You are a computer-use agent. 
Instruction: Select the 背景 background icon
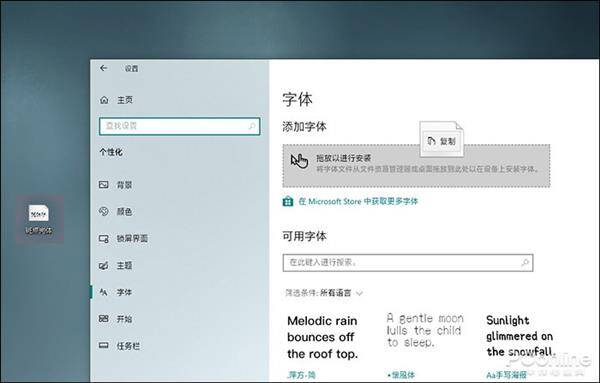pos(104,185)
